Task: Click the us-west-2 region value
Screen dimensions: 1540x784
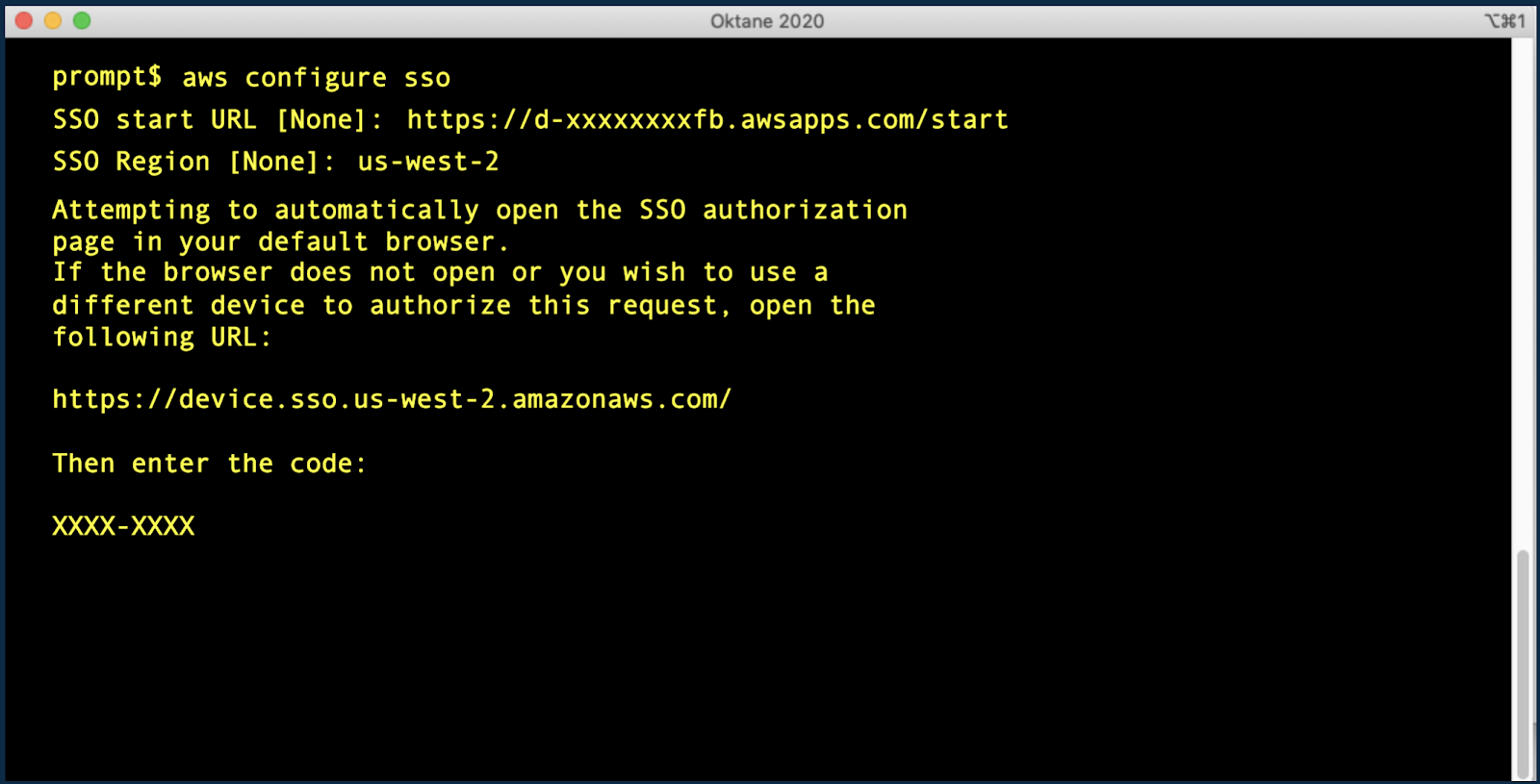Action: (426, 162)
